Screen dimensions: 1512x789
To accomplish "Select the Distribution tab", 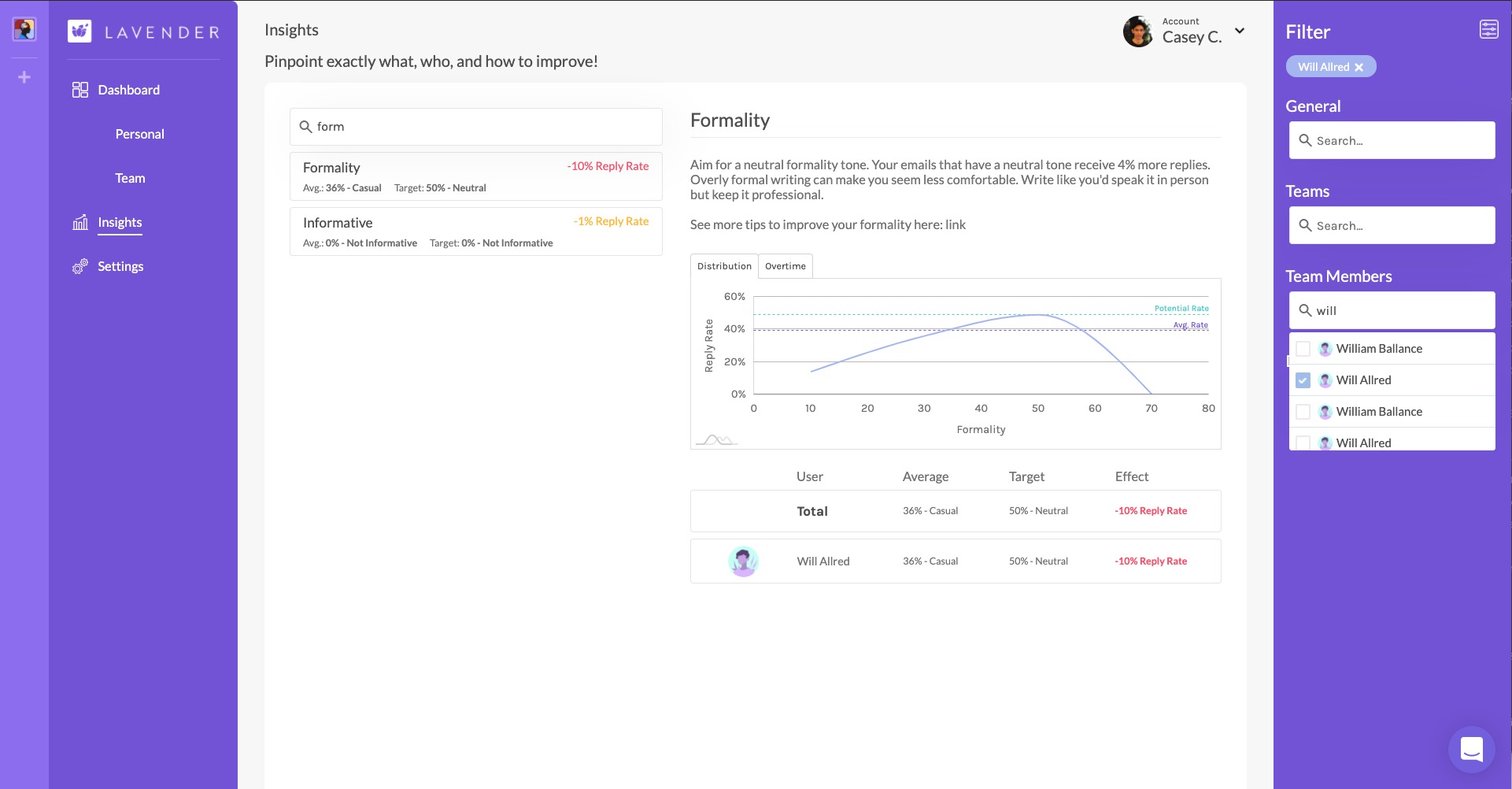I will tap(724, 266).
